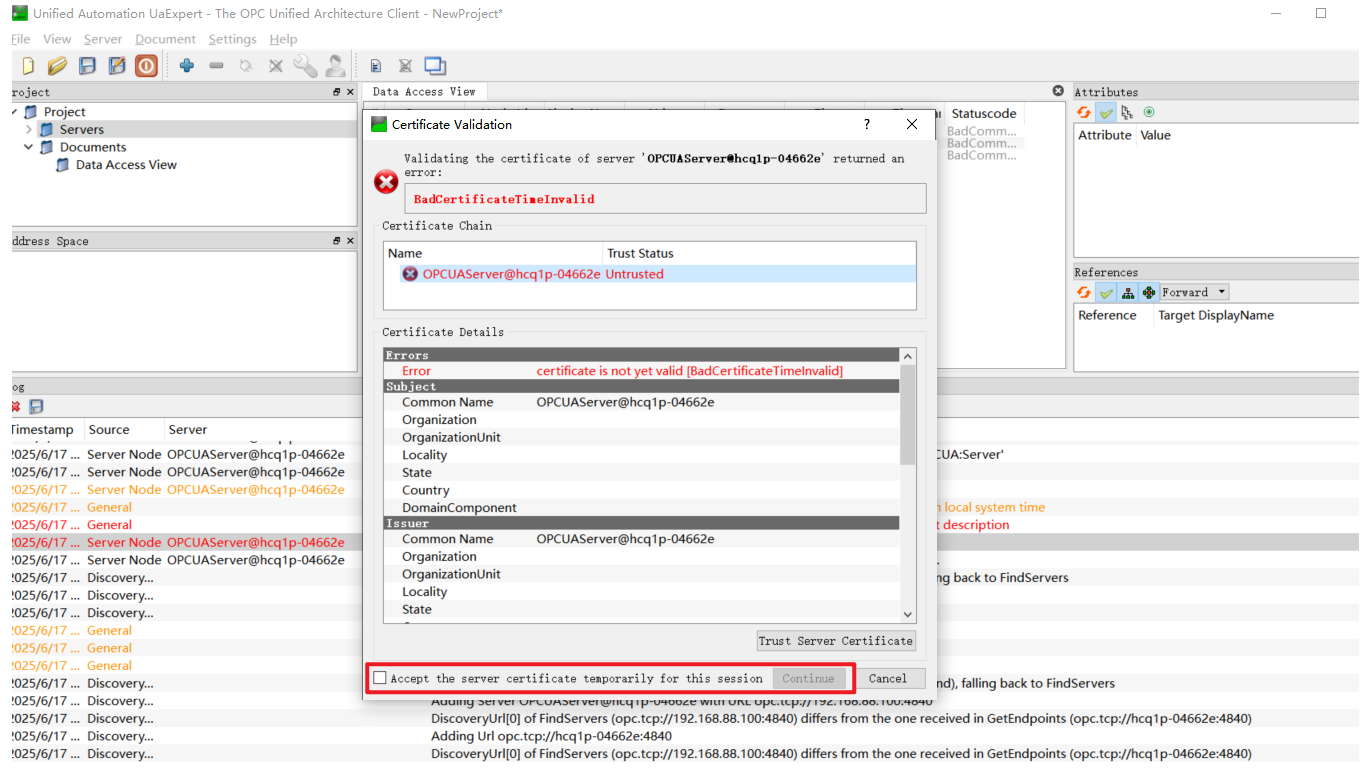This screenshot has width=1361, height=783.
Task: Close the Data Access View tab
Action: [1058, 91]
